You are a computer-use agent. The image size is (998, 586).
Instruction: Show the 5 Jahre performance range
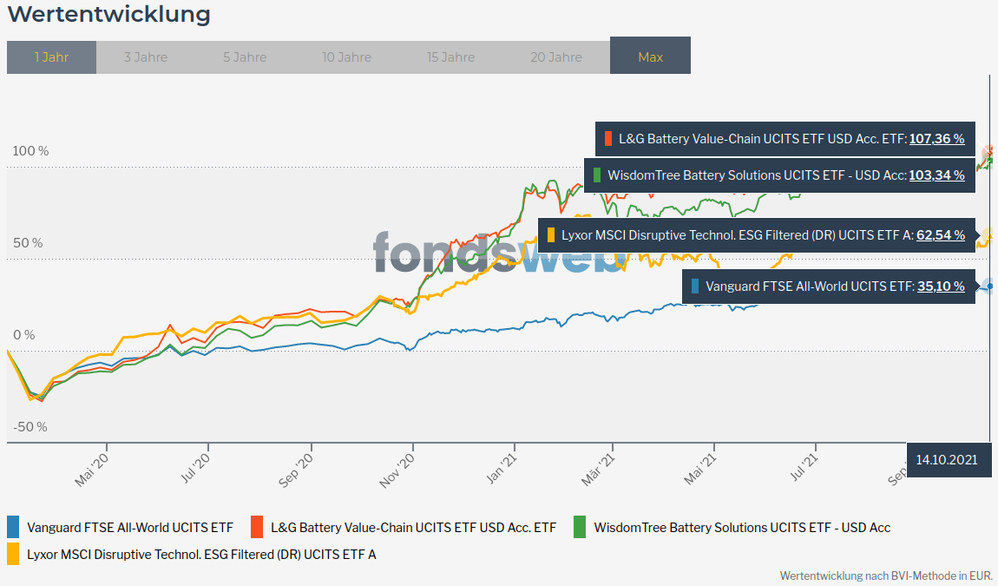click(x=245, y=57)
